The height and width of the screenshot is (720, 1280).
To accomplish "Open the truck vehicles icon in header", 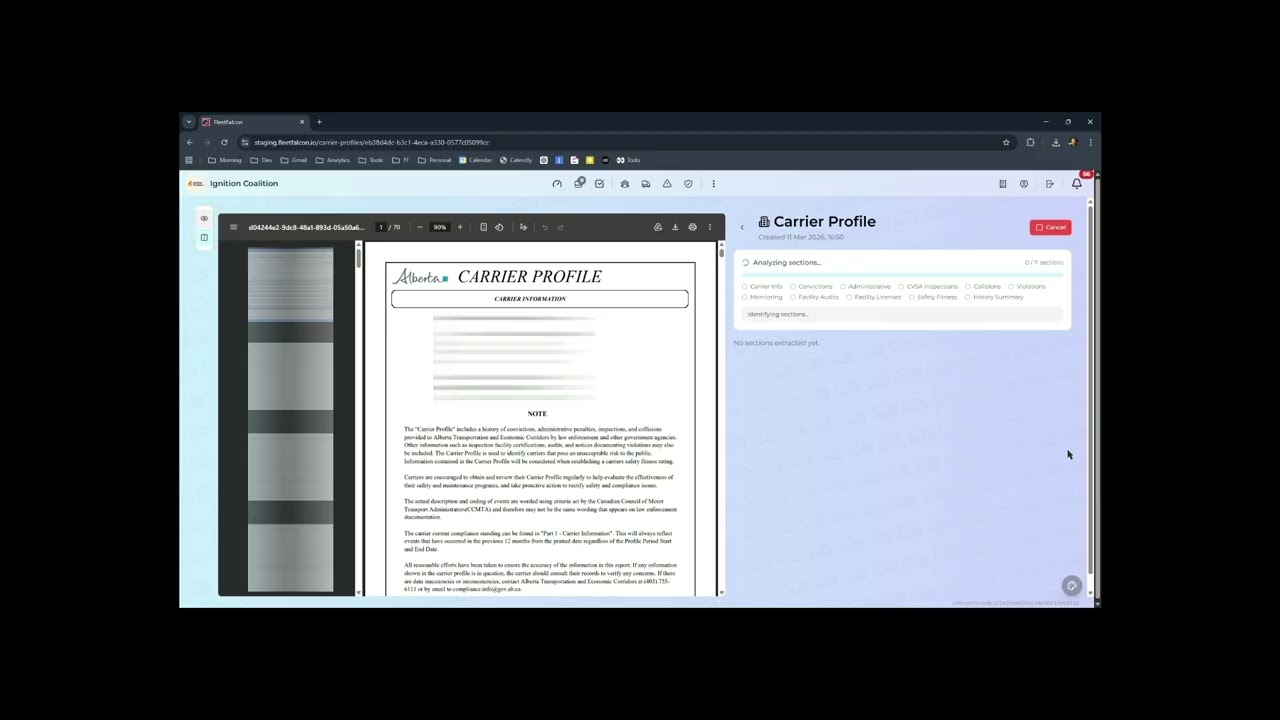I will tap(646, 184).
